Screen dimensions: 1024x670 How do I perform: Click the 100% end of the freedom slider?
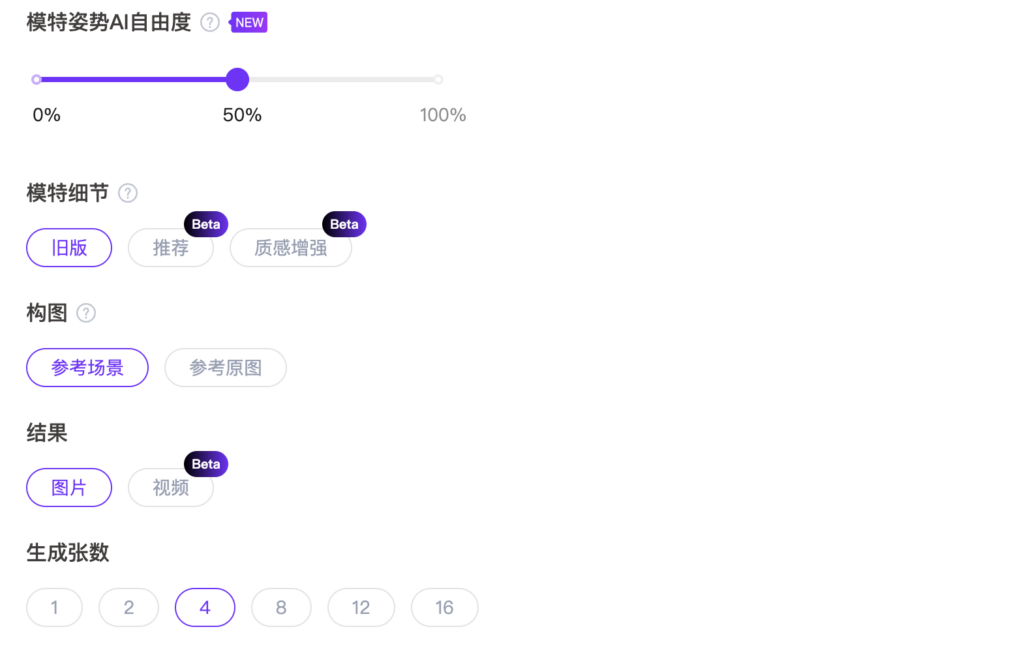438,79
